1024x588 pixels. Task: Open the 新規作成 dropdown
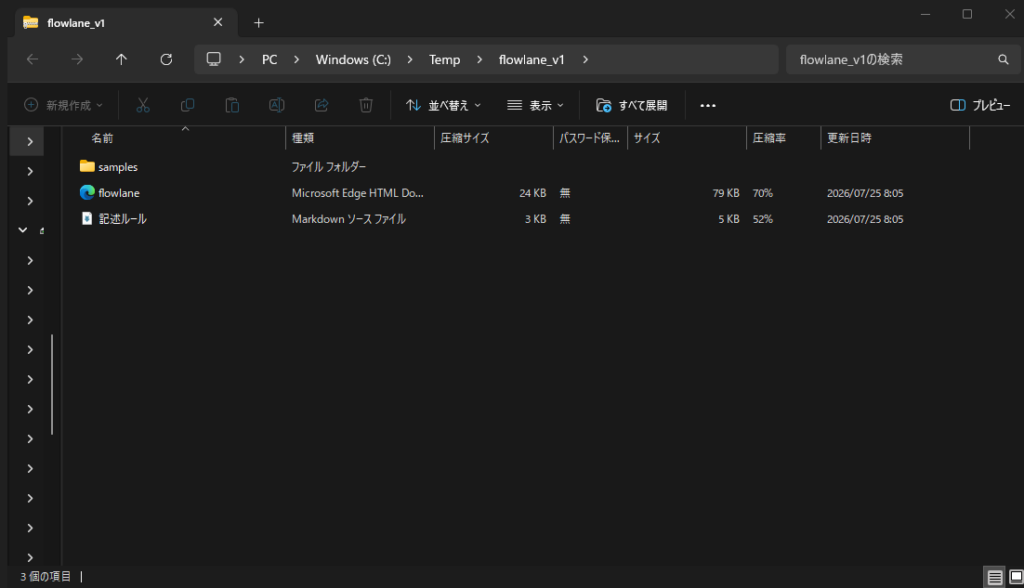coord(63,105)
